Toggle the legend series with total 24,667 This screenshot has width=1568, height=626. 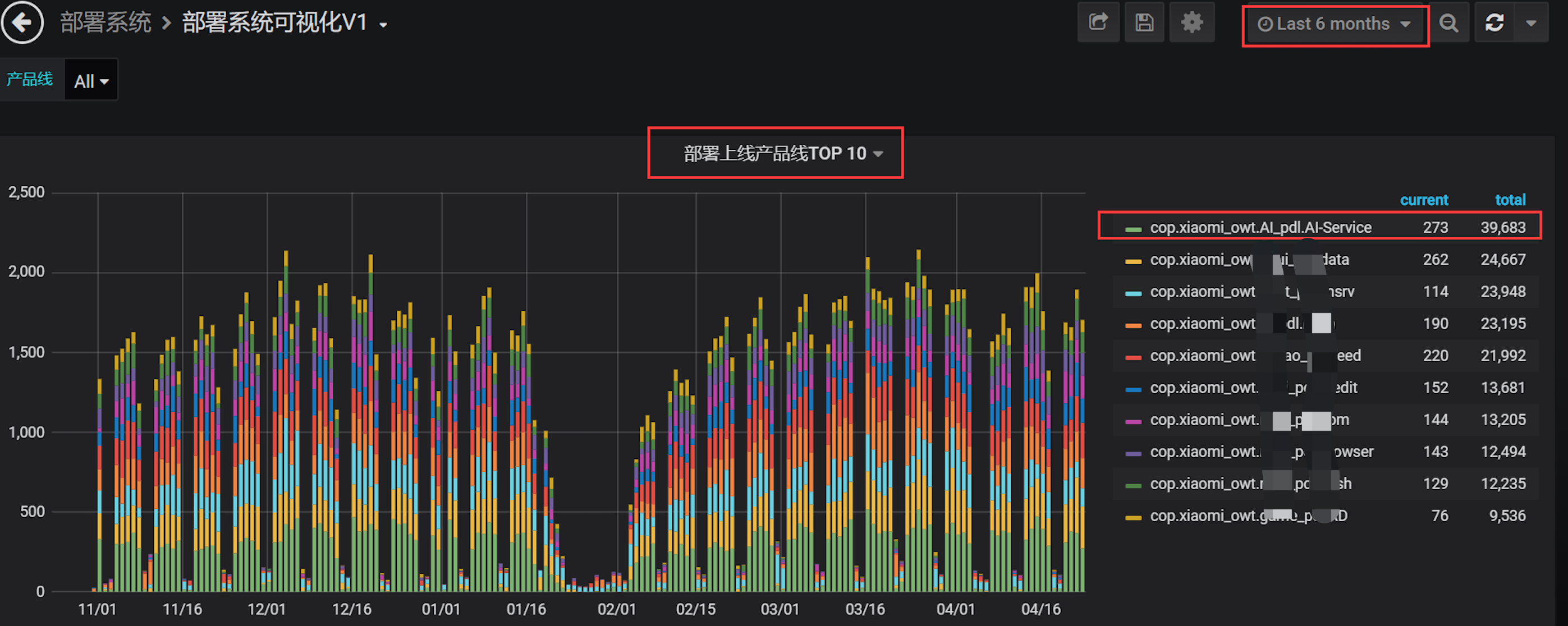pyautogui.click(x=1249, y=259)
